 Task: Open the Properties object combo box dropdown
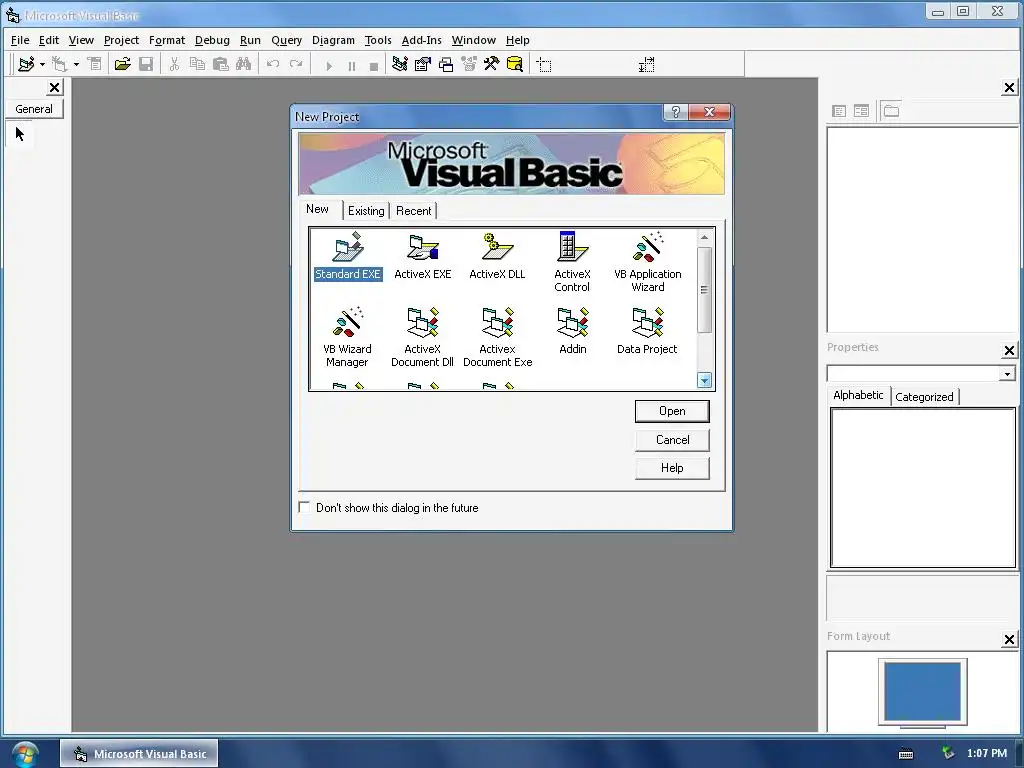[x=1007, y=374]
